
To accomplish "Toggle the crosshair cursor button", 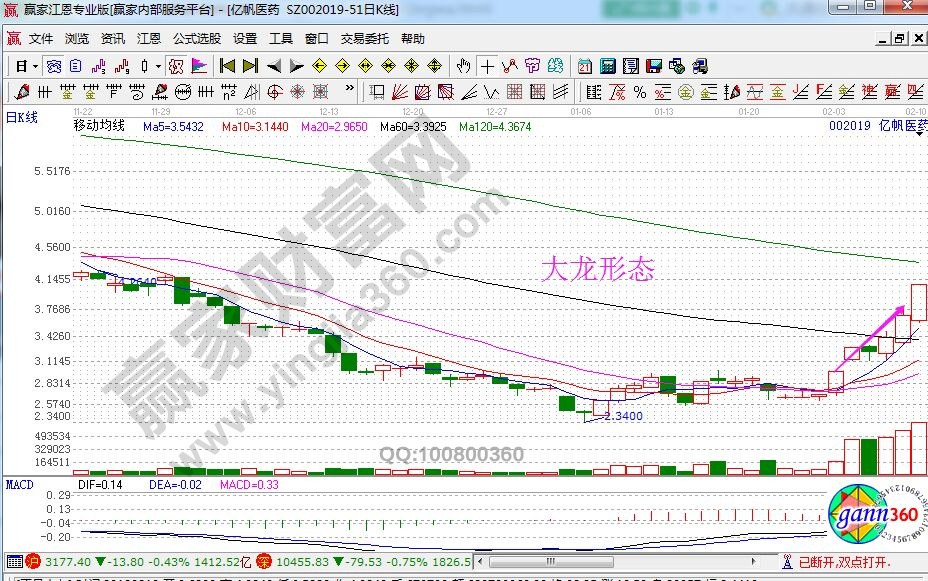I will point(487,67).
